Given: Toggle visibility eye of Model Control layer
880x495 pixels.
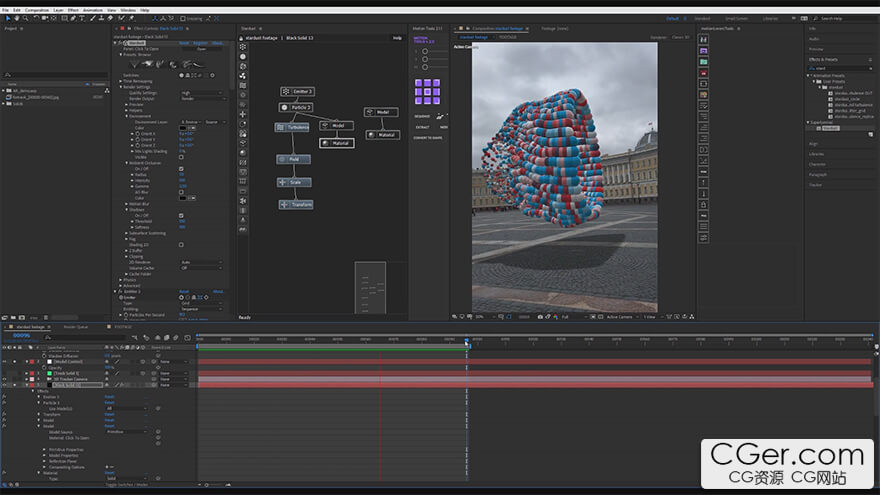Looking at the screenshot, I should 4,362.
